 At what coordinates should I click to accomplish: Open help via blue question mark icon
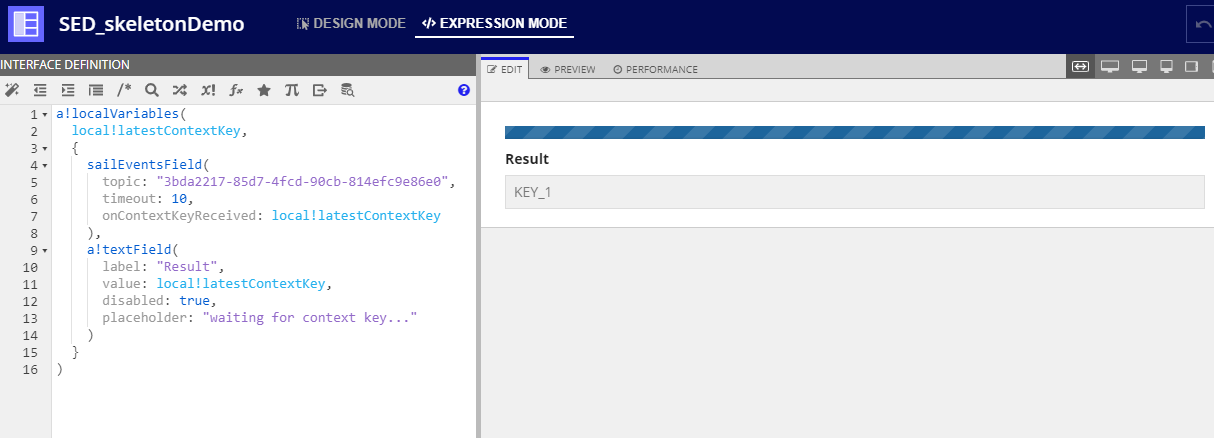pos(464,90)
